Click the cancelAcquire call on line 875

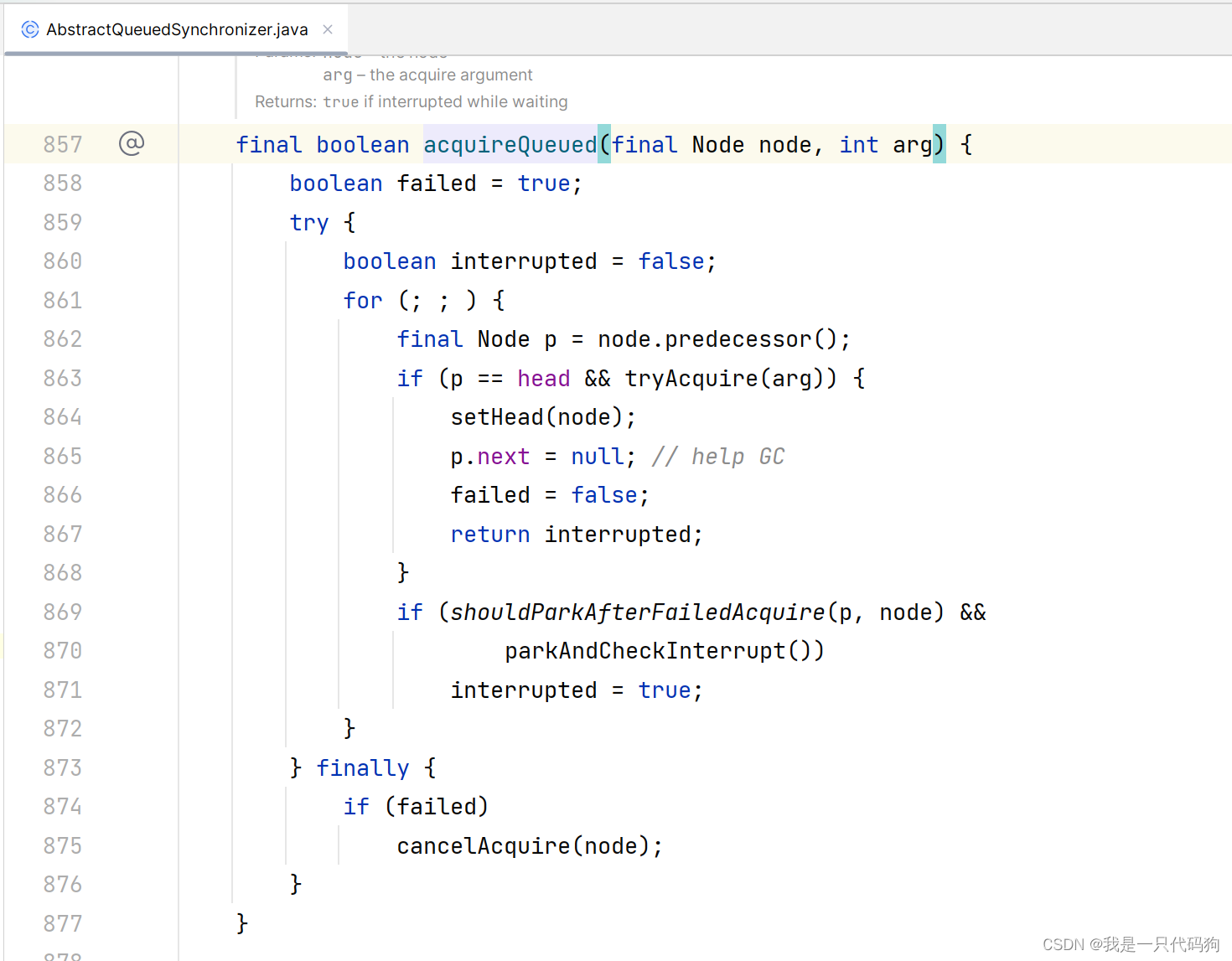[x=484, y=845]
